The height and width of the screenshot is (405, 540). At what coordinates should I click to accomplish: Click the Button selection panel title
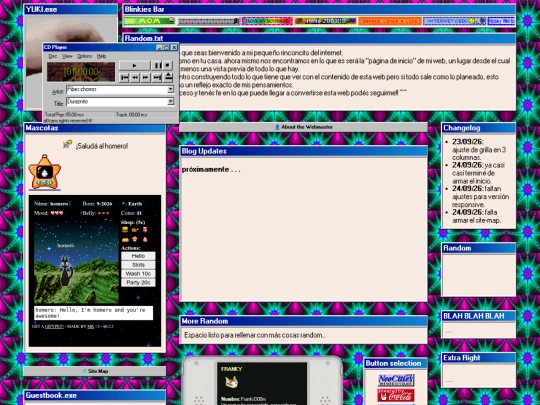point(393,363)
